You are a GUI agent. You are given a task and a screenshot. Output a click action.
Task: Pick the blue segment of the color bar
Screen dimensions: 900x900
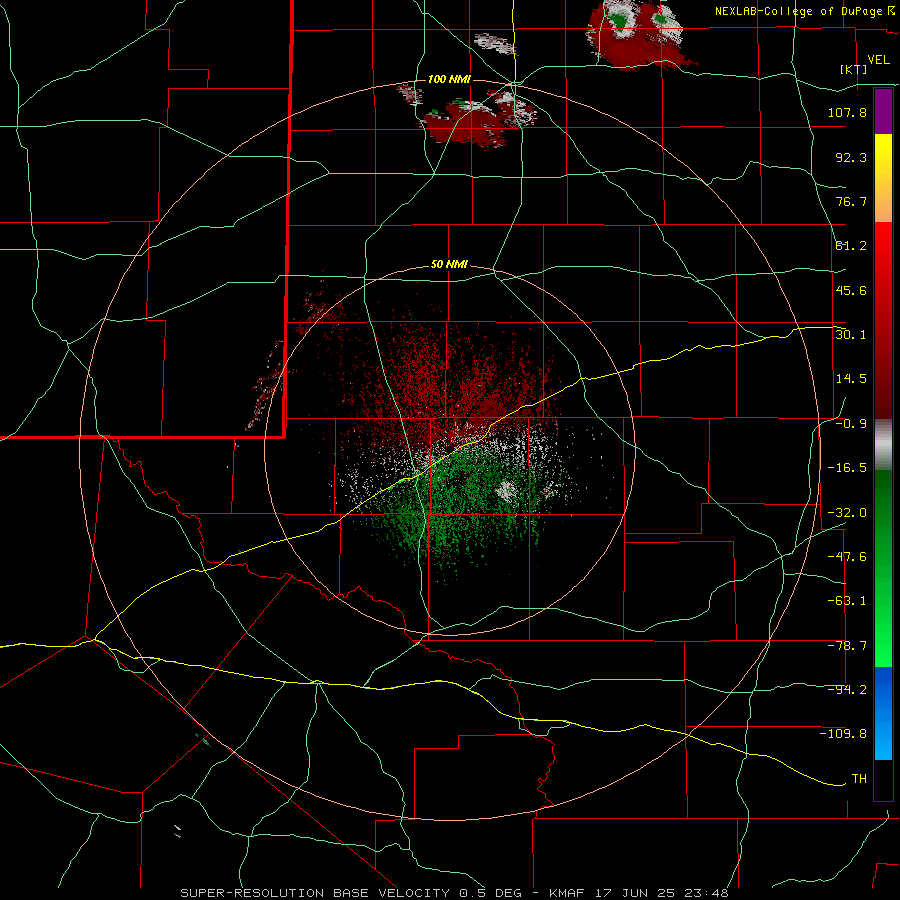[883, 713]
